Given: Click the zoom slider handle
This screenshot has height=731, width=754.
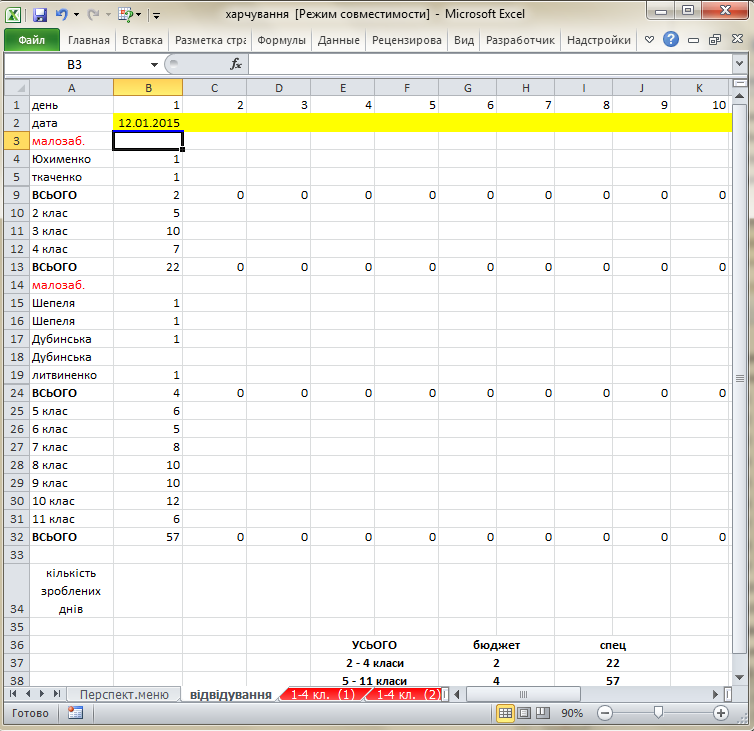Looking at the screenshot, I should click(658, 713).
